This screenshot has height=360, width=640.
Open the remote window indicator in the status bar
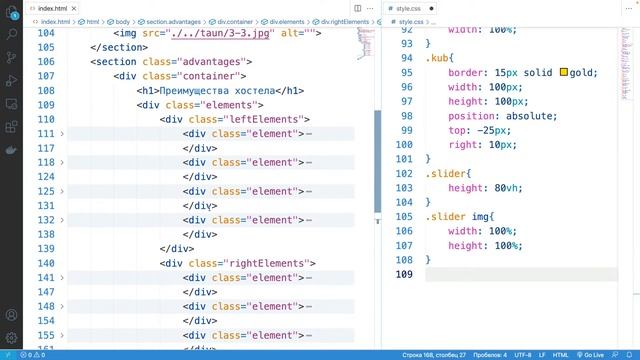click(x=8, y=355)
